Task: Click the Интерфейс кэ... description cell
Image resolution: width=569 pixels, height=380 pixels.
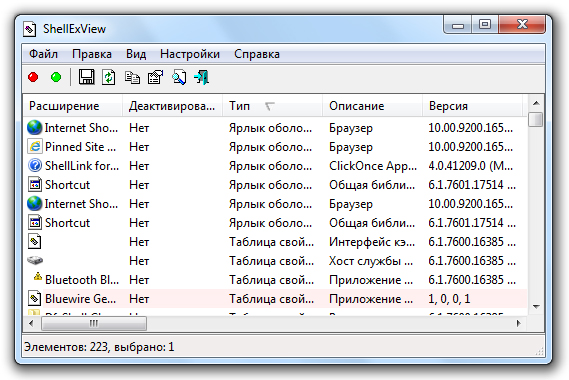Action: [372, 242]
